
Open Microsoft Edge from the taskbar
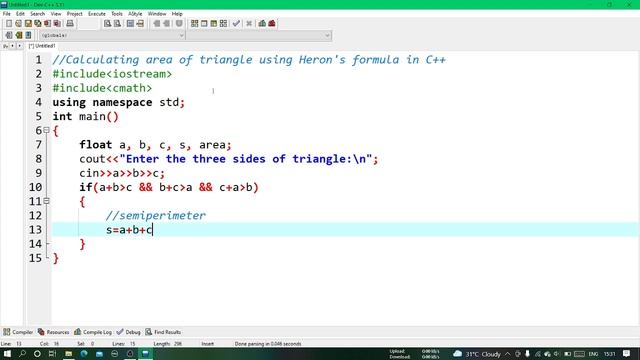pyautogui.click(x=84, y=354)
